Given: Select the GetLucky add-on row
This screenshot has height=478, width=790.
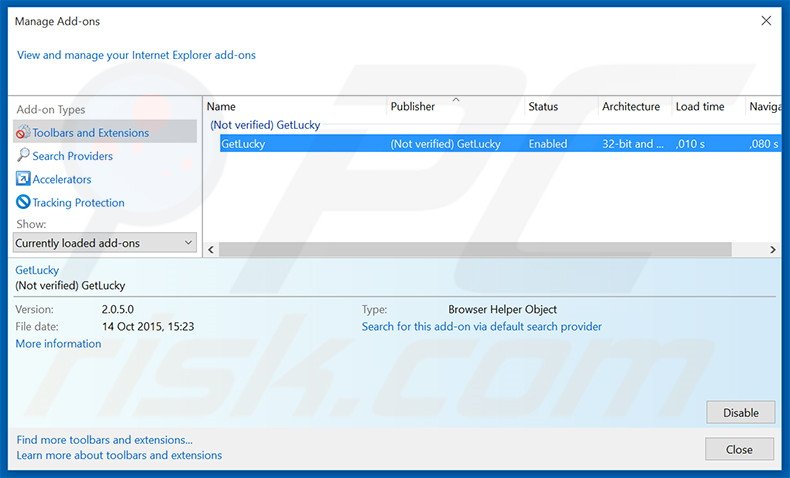Looking at the screenshot, I should [500, 144].
